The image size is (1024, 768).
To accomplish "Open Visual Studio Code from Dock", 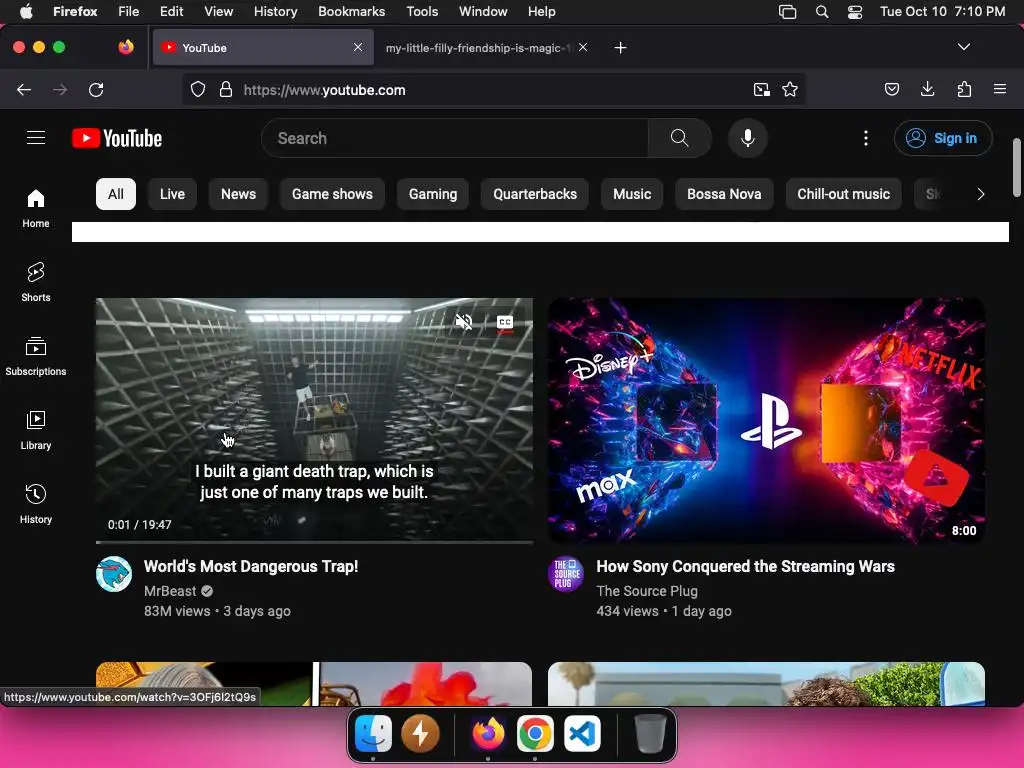I will click(582, 733).
